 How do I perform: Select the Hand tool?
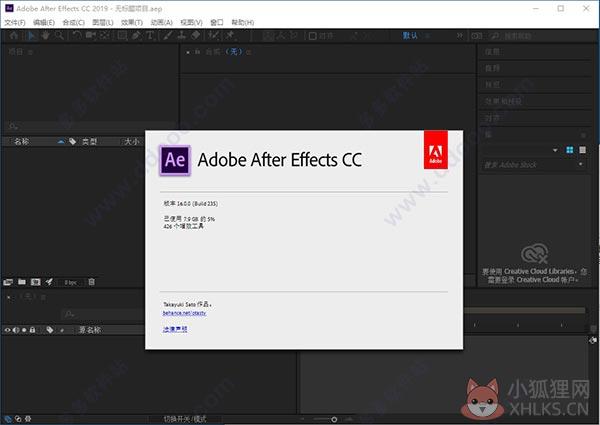click(x=46, y=36)
